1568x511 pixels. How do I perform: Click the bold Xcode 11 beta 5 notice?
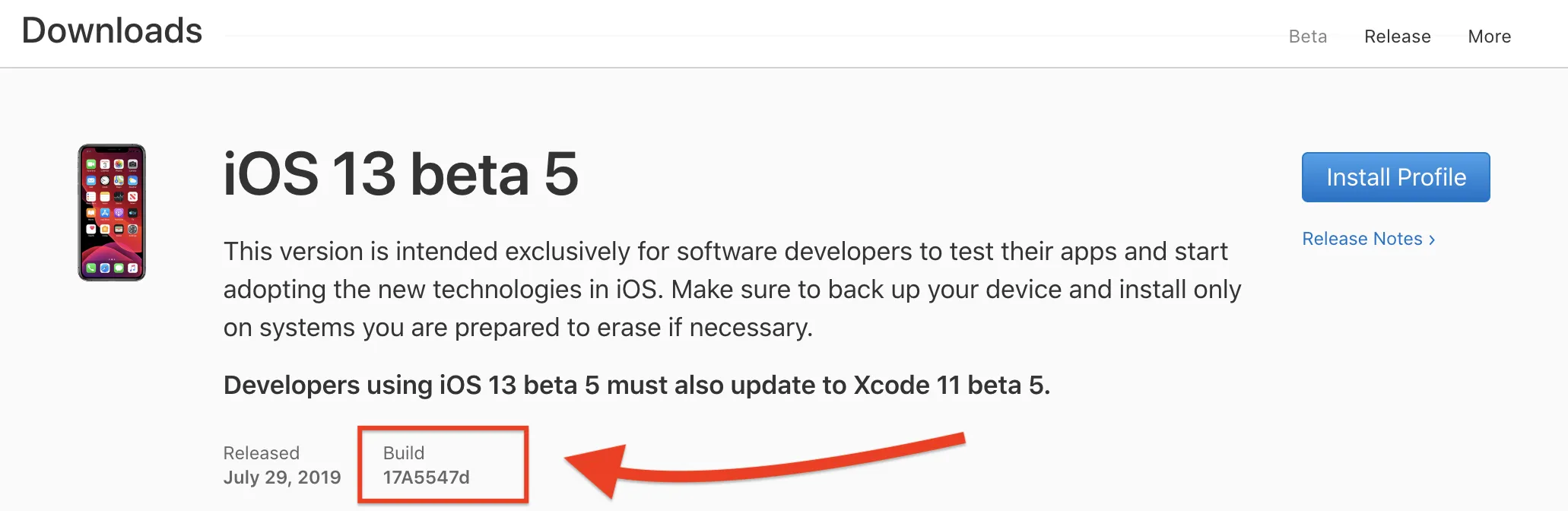click(x=636, y=386)
